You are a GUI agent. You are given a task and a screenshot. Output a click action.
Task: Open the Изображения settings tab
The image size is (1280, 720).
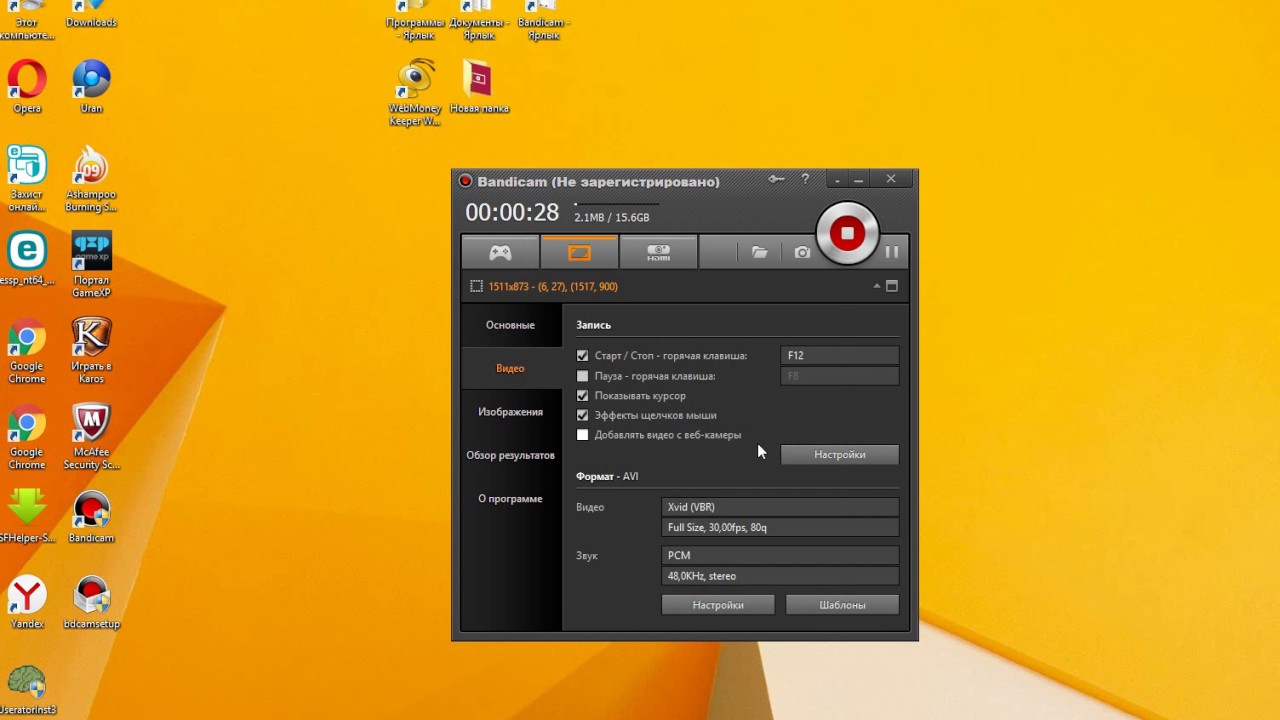tap(510, 412)
